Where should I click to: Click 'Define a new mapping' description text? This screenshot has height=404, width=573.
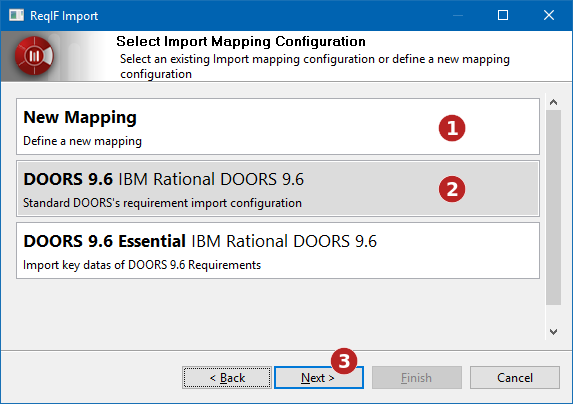click(82, 141)
